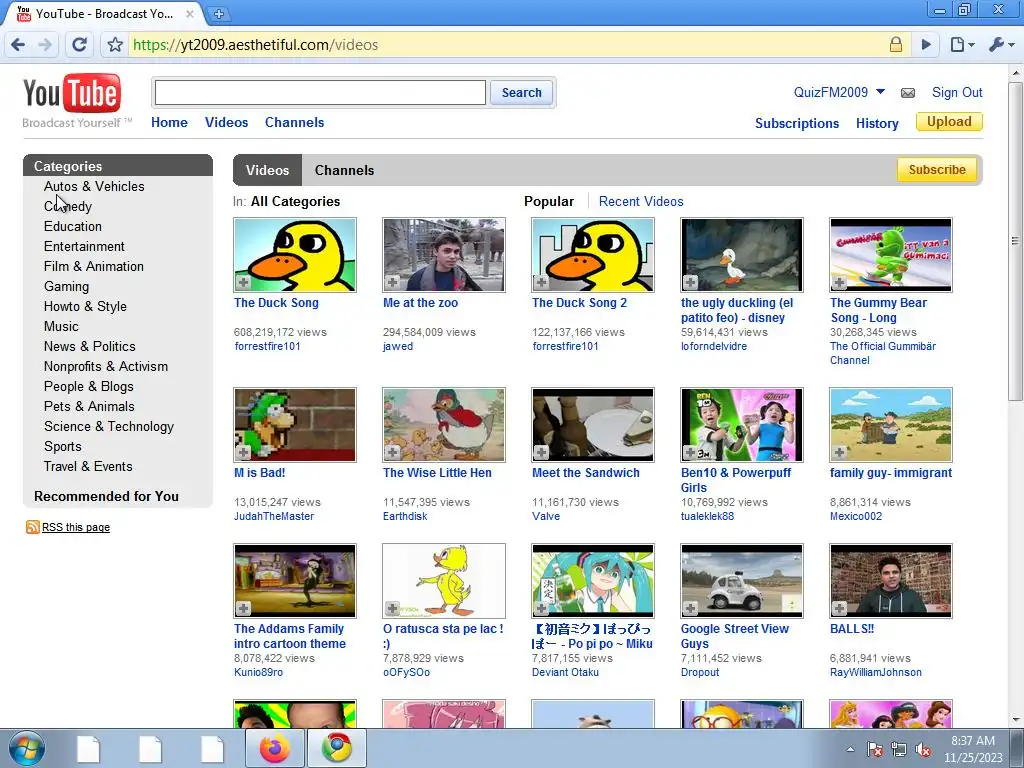The image size is (1024, 768).
Task: Add Meet the Sandwich via plus icon
Action: [x=541, y=452]
